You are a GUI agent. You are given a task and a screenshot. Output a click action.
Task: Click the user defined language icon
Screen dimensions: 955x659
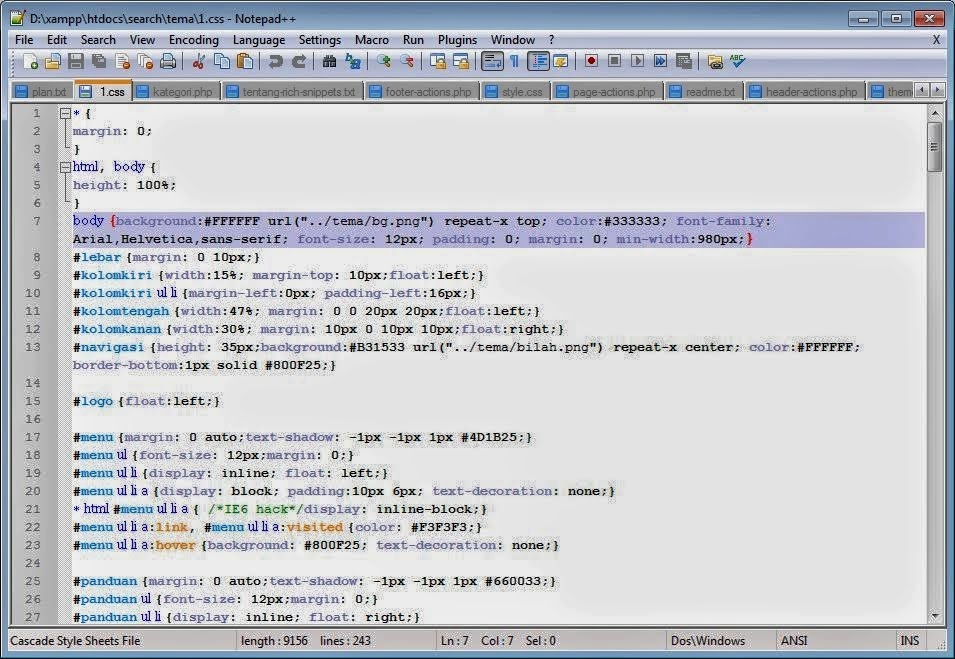[560, 61]
